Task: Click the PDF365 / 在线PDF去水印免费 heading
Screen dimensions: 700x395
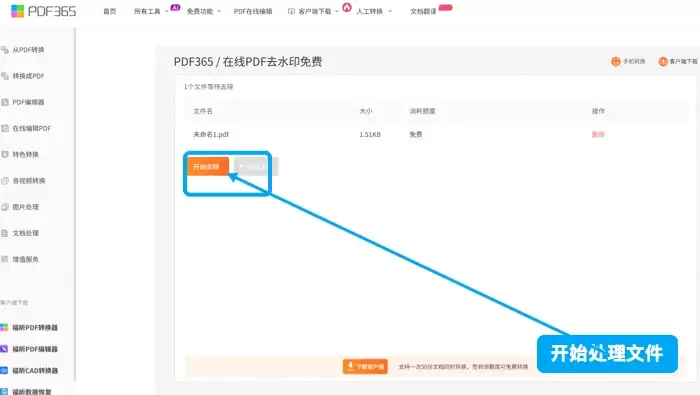Action: [248, 62]
